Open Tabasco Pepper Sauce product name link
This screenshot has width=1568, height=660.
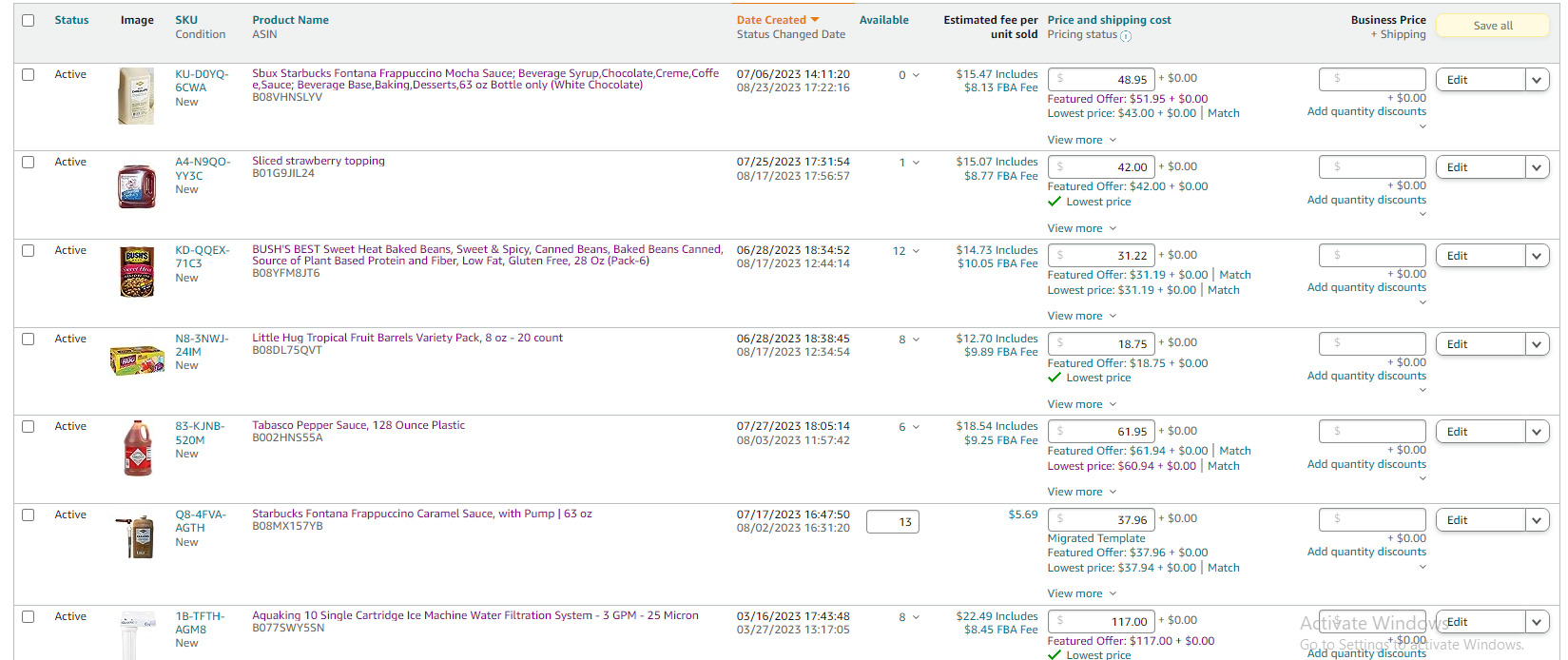[358, 425]
